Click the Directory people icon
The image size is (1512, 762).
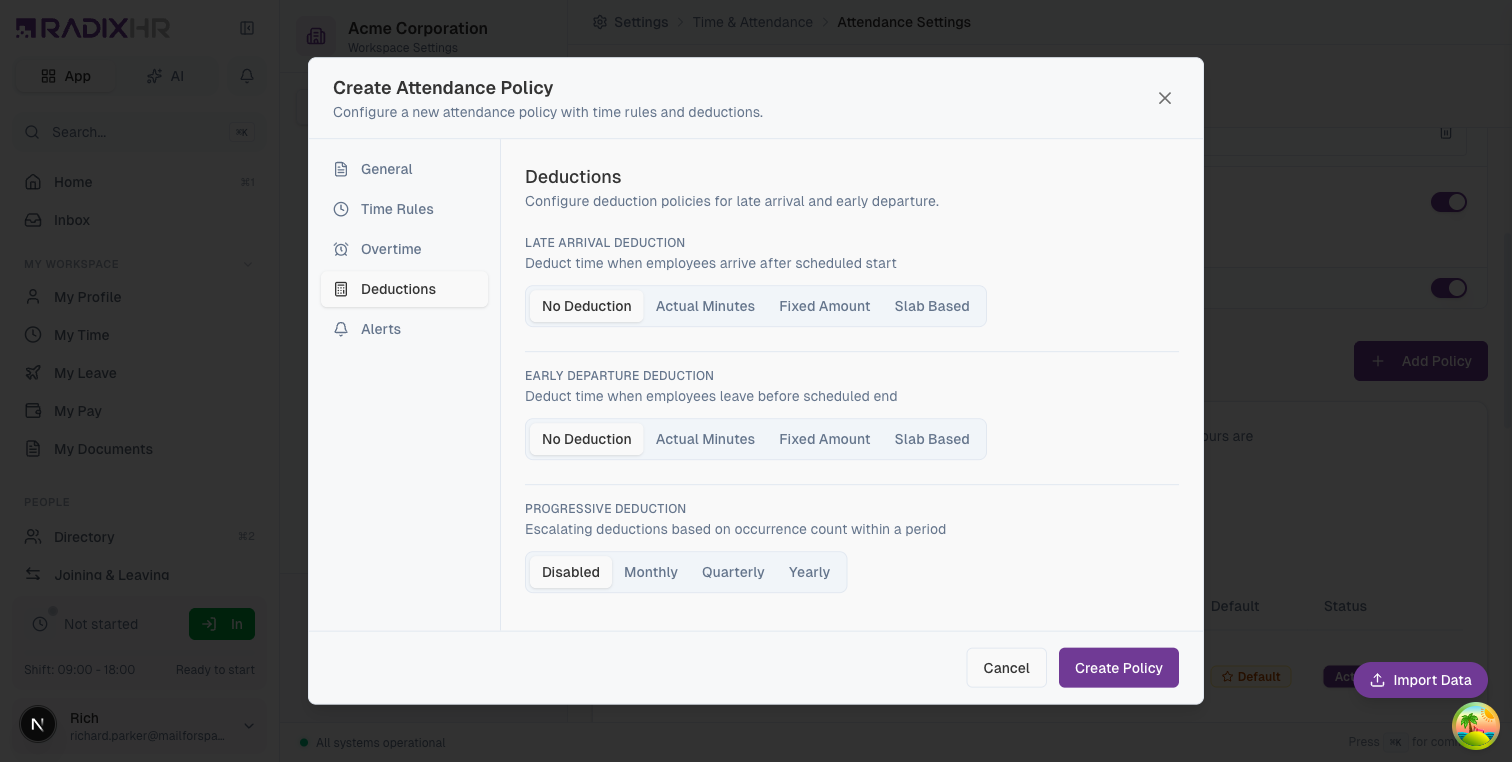33,537
